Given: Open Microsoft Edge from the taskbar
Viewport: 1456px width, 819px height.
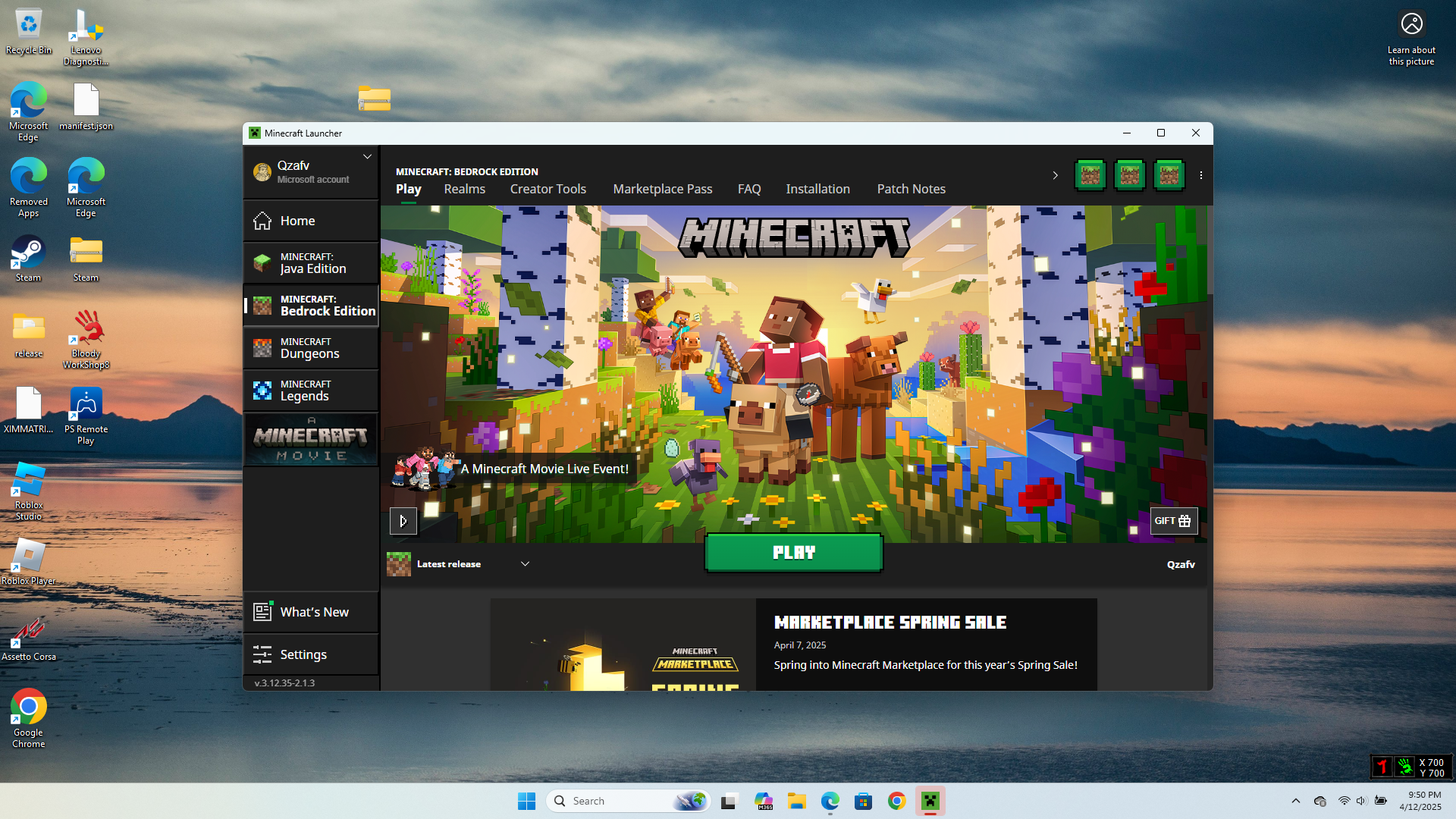Looking at the screenshot, I should point(830,801).
